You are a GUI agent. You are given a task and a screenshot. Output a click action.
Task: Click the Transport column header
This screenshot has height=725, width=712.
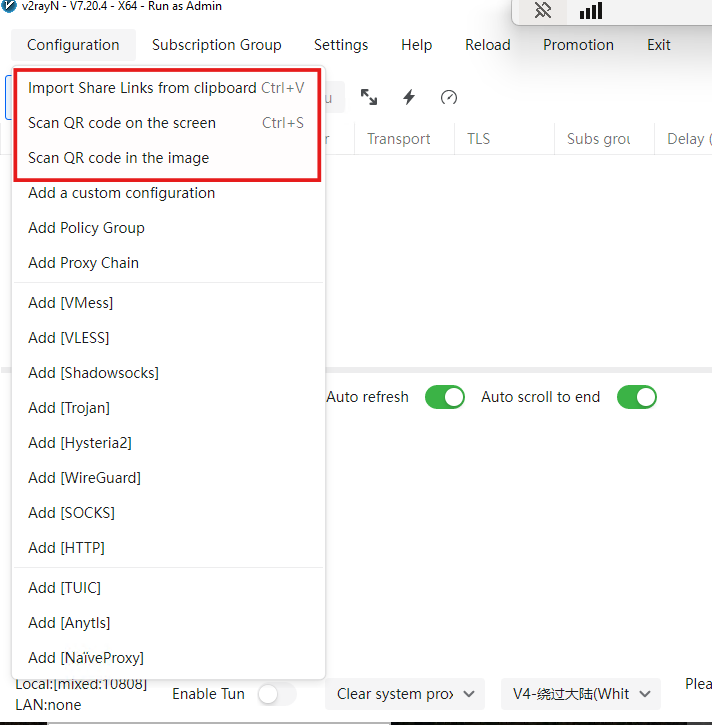click(398, 139)
